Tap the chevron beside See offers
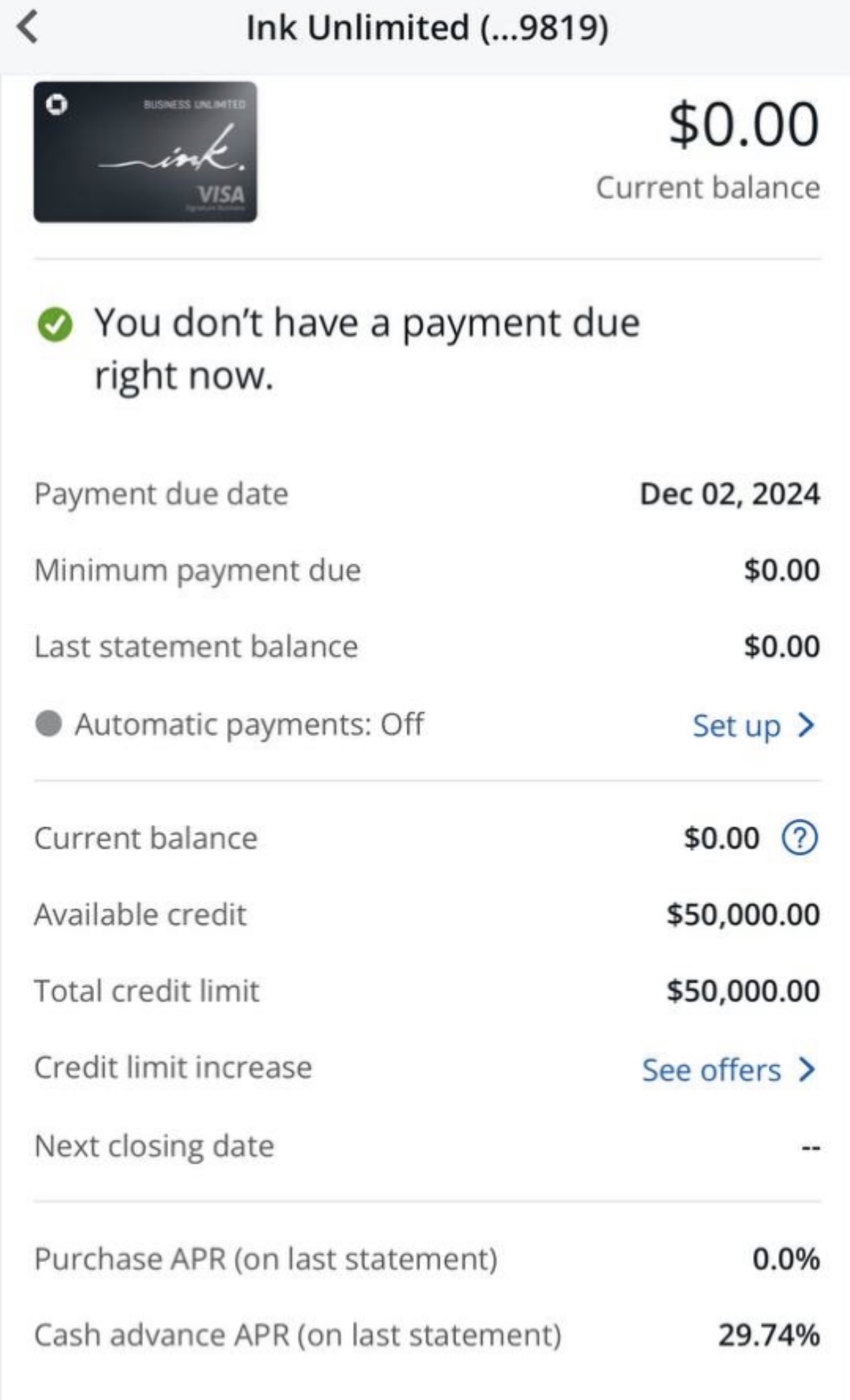850x1400 pixels. tap(807, 1069)
